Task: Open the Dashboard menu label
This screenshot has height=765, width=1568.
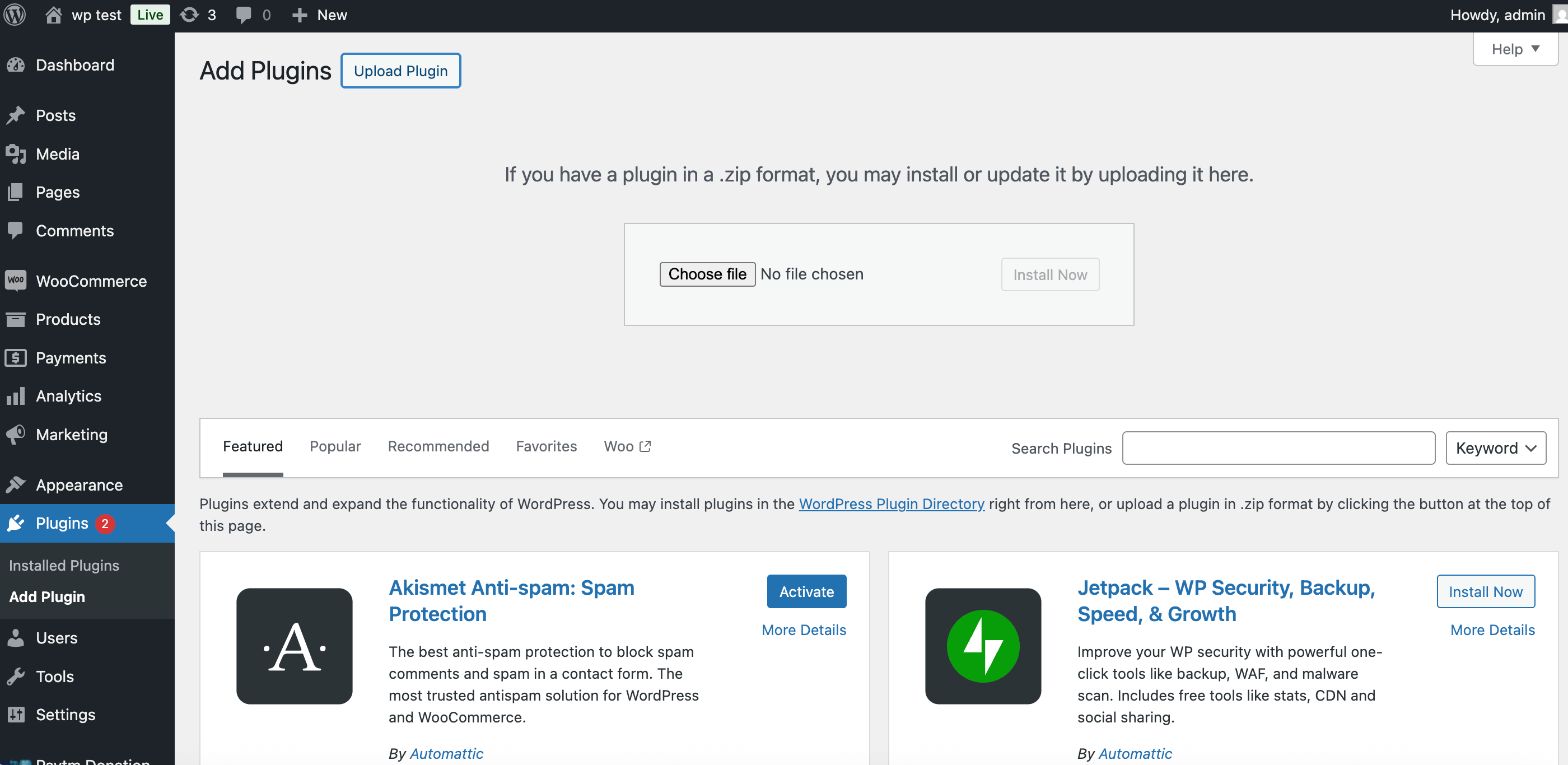Action: coord(75,65)
